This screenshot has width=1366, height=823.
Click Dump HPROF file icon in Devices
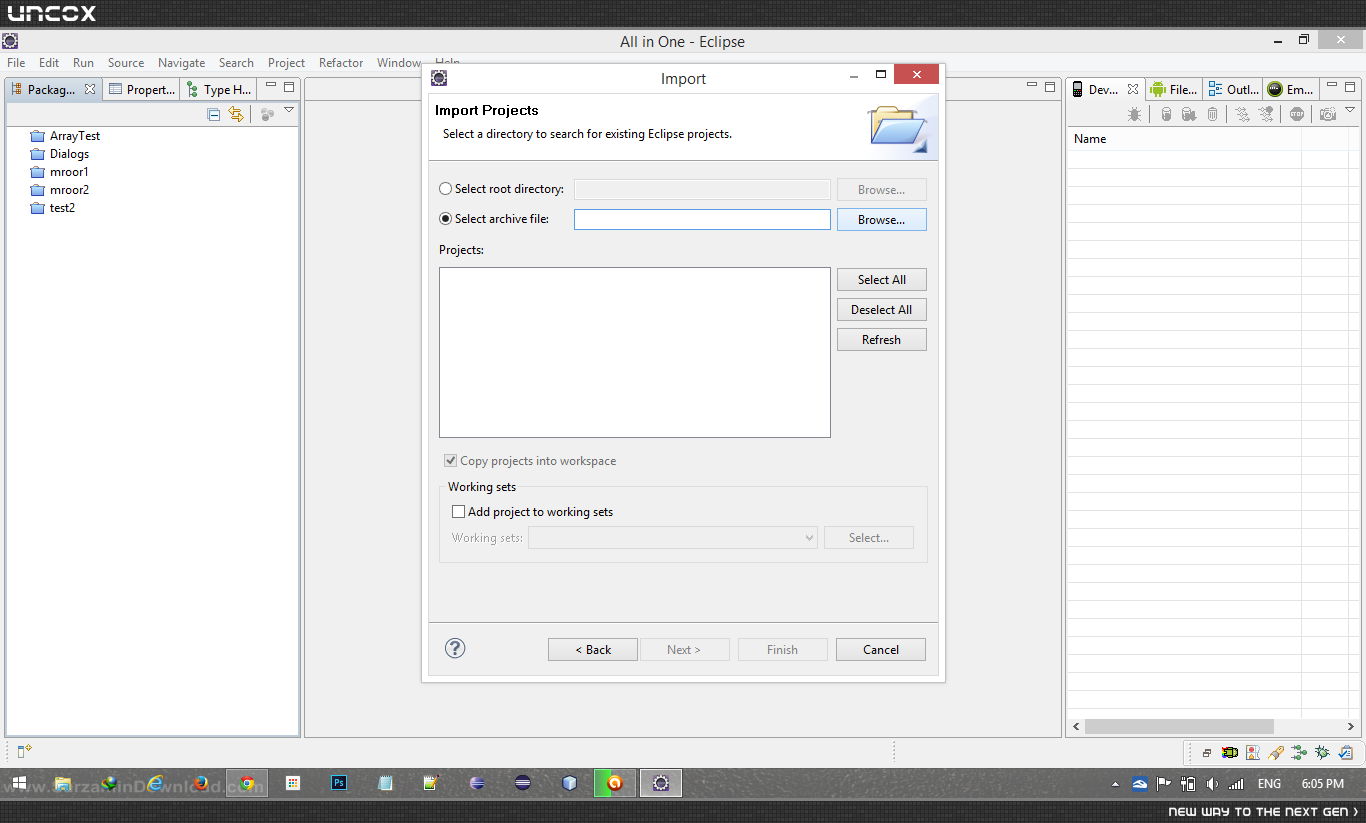pyautogui.click(x=1189, y=115)
